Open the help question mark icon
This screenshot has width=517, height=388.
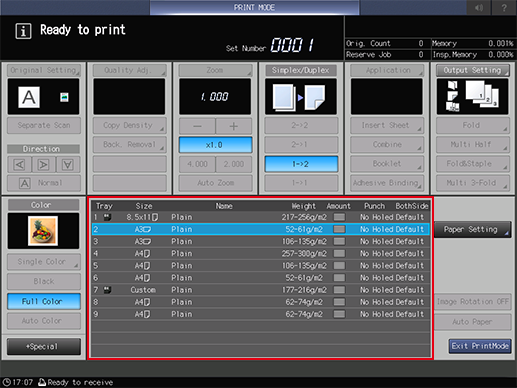coord(504,7)
